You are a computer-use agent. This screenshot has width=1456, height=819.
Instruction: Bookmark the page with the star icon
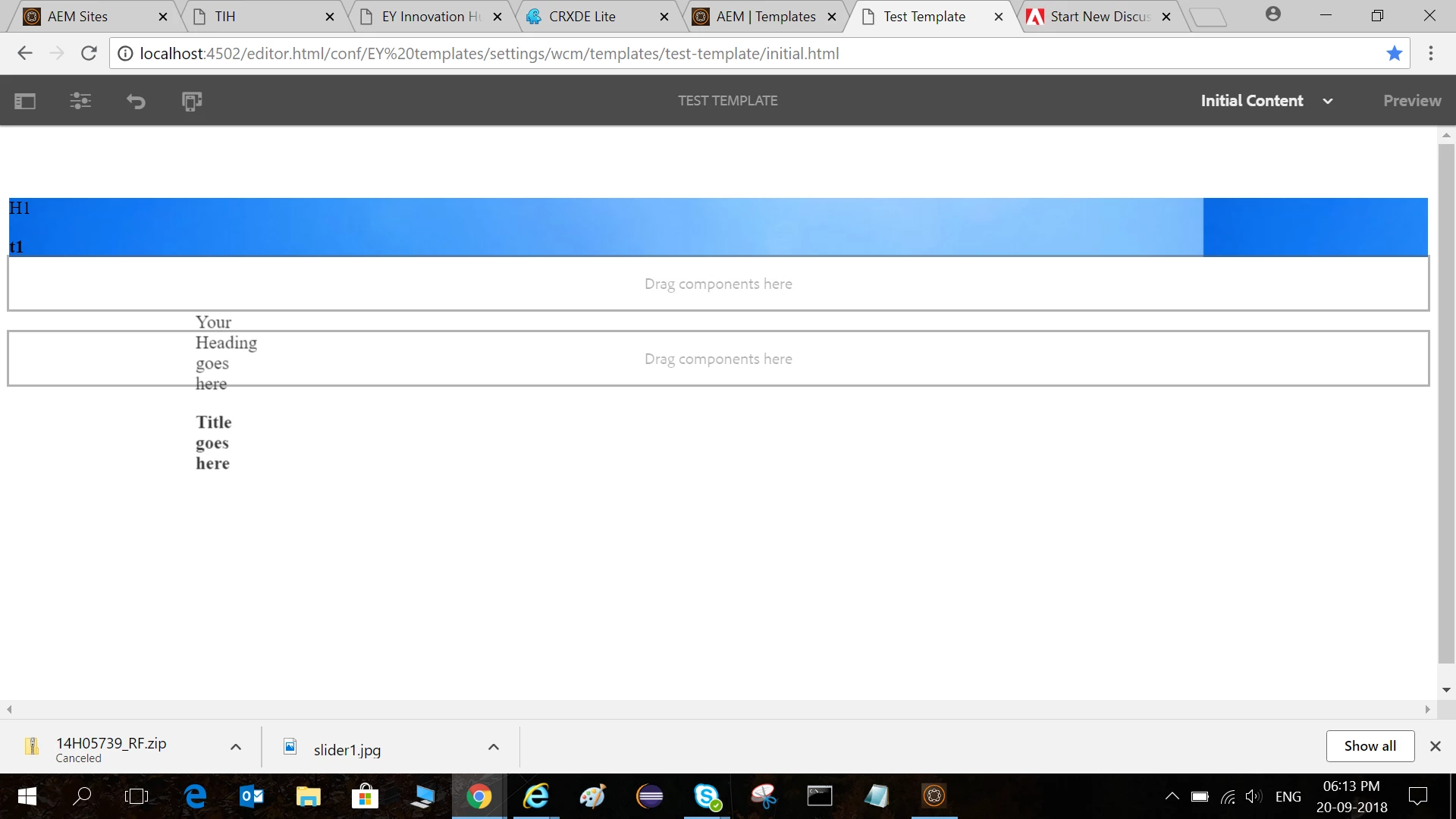coord(1394,53)
